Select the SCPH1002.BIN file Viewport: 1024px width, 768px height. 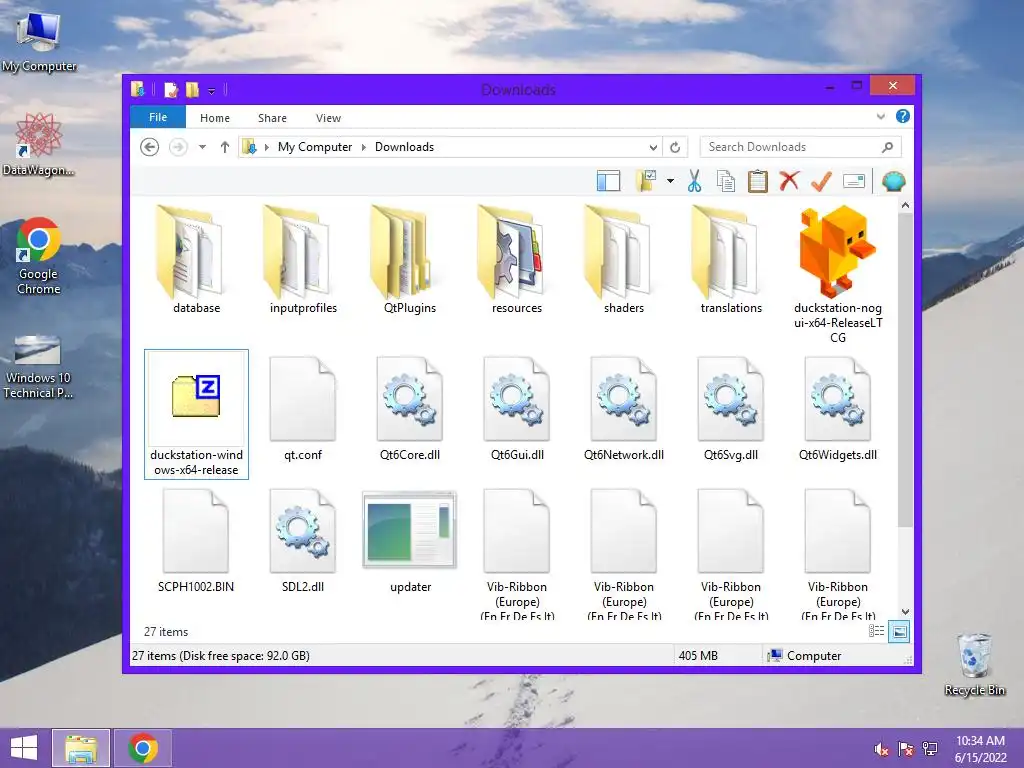click(196, 541)
